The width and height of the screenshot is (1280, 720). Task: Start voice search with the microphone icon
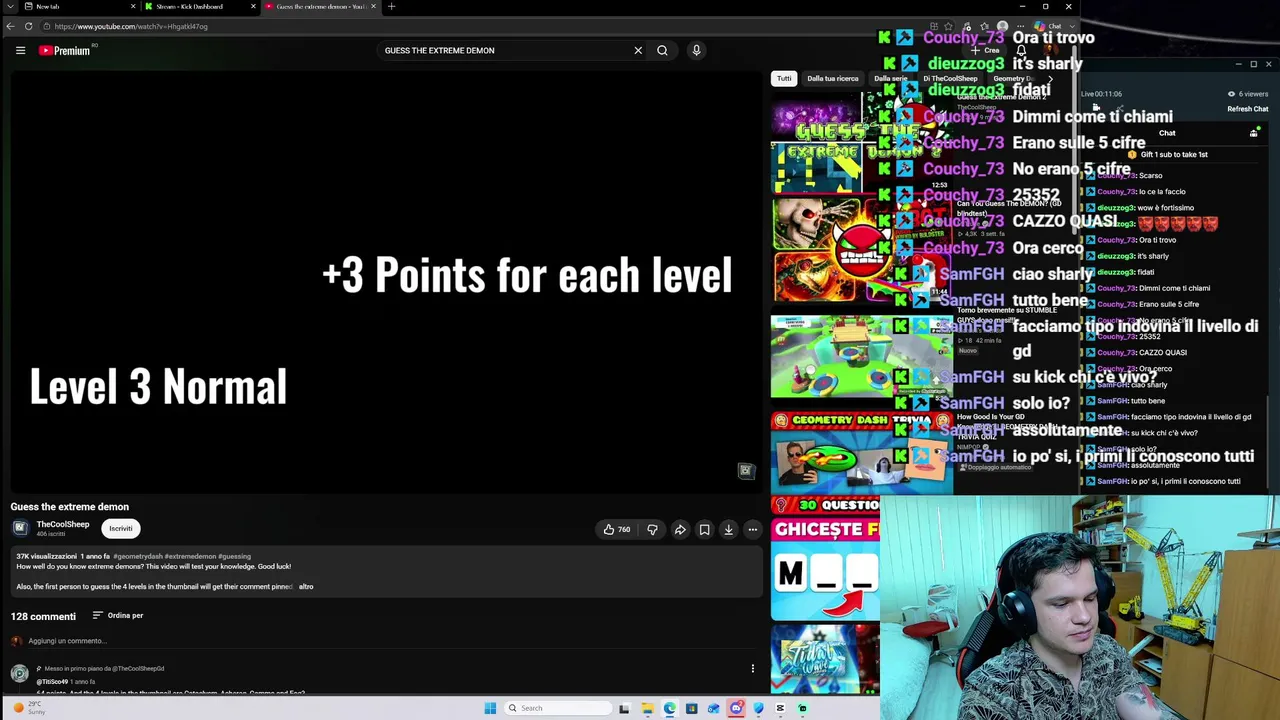(x=696, y=50)
